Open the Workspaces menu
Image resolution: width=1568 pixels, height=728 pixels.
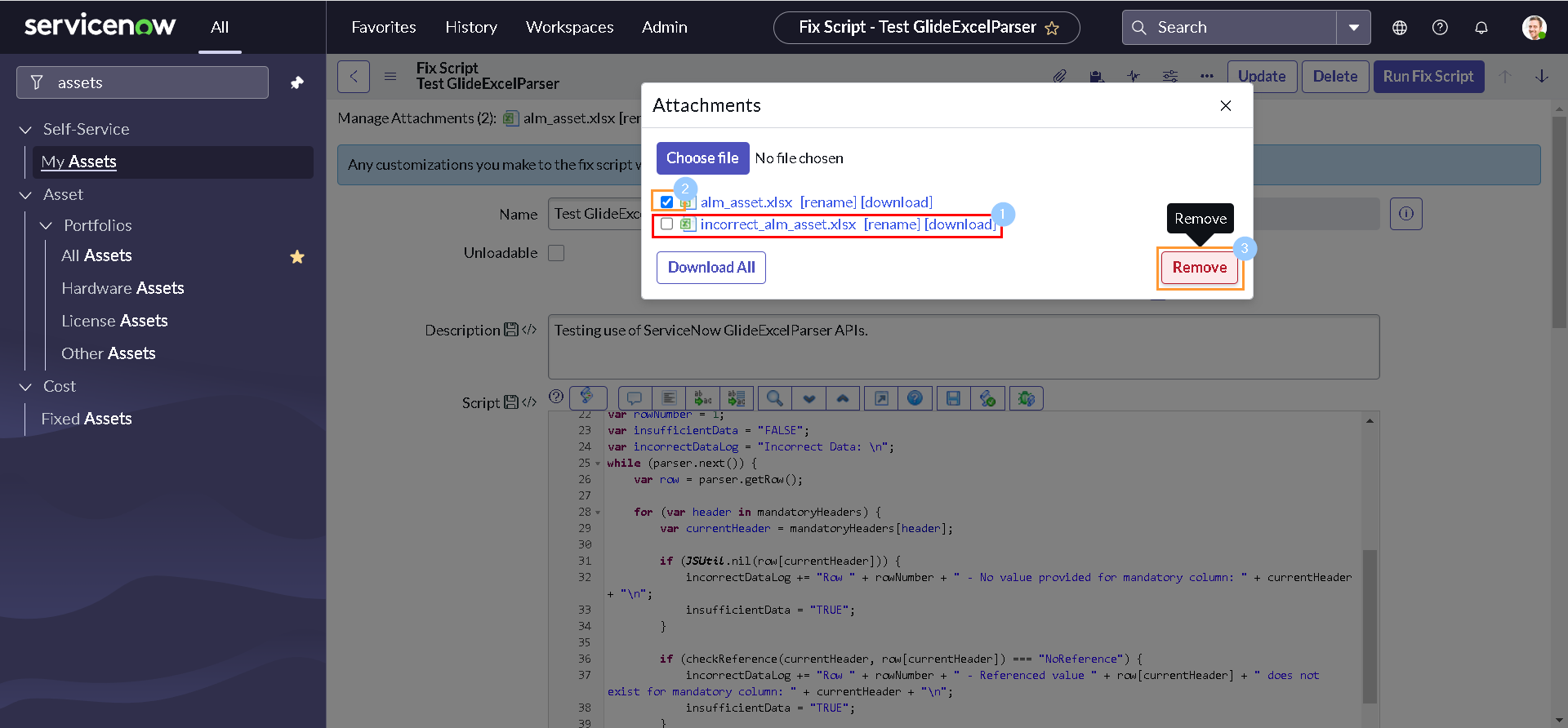pos(570,27)
